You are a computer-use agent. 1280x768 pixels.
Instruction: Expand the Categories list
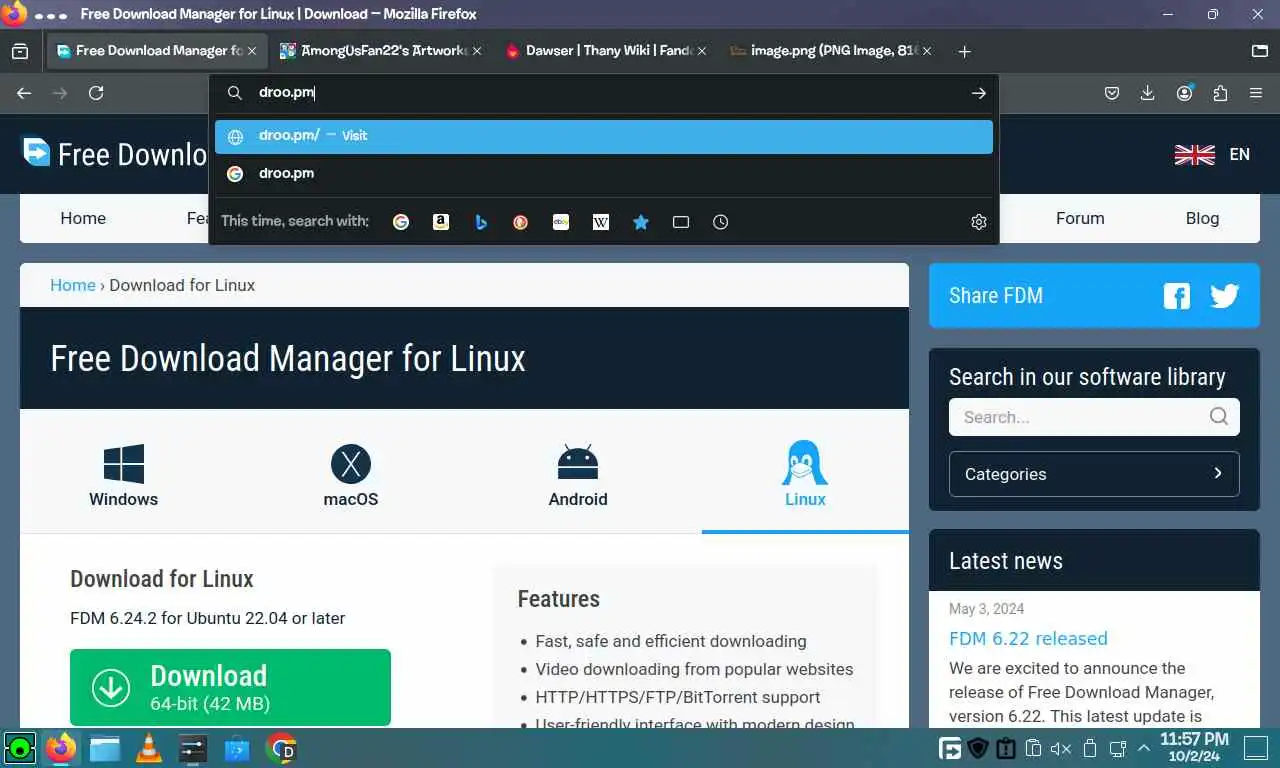click(x=1094, y=474)
